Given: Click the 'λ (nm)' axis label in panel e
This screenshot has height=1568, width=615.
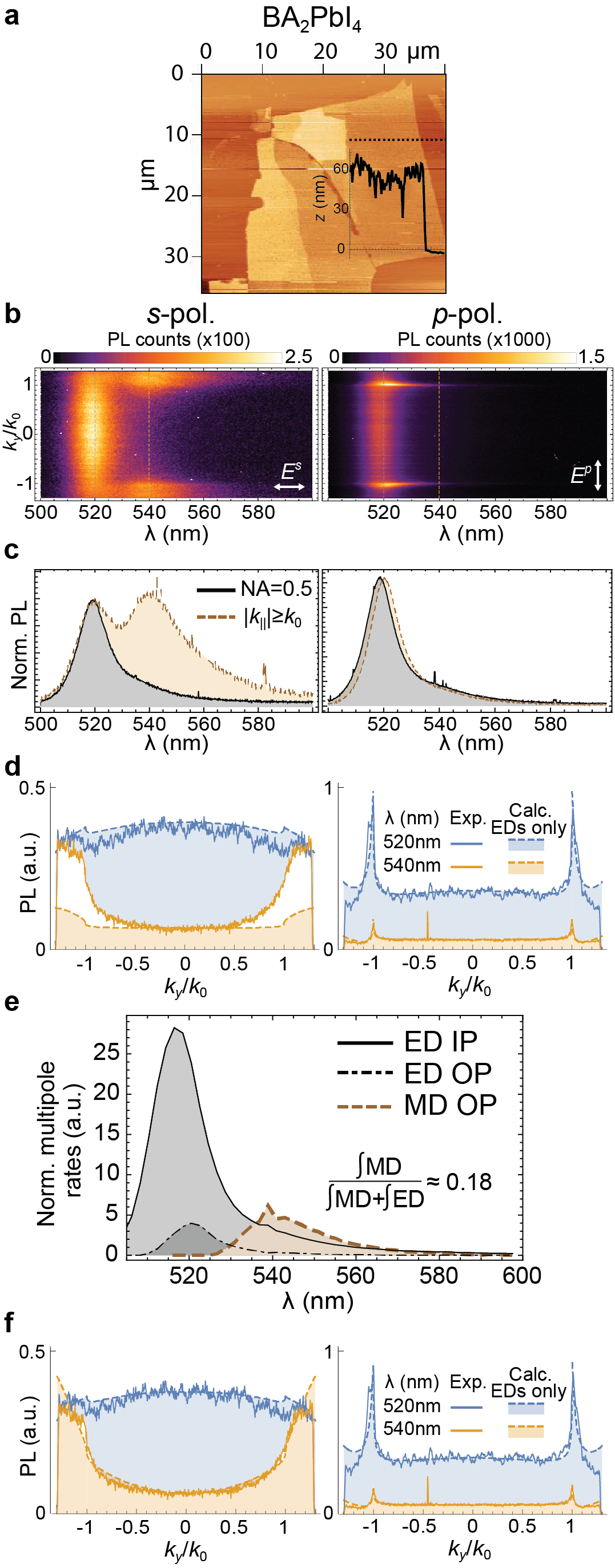Looking at the screenshot, I should pos(318,1300).
